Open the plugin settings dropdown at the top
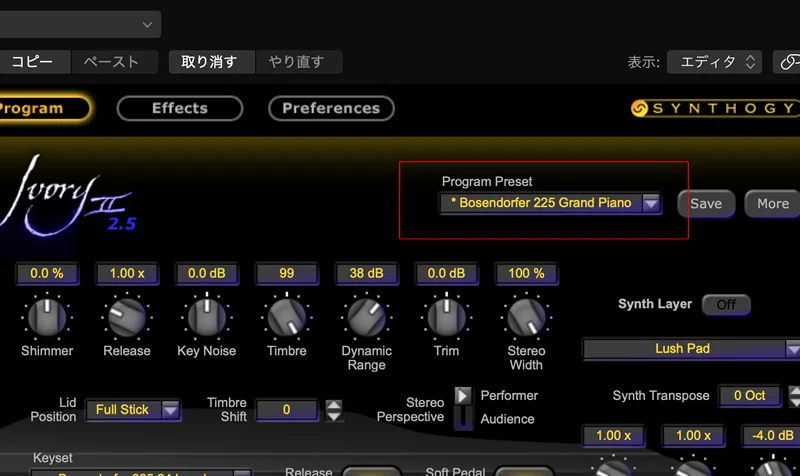Viewport: 800px width, 476px height. [80, 24]
